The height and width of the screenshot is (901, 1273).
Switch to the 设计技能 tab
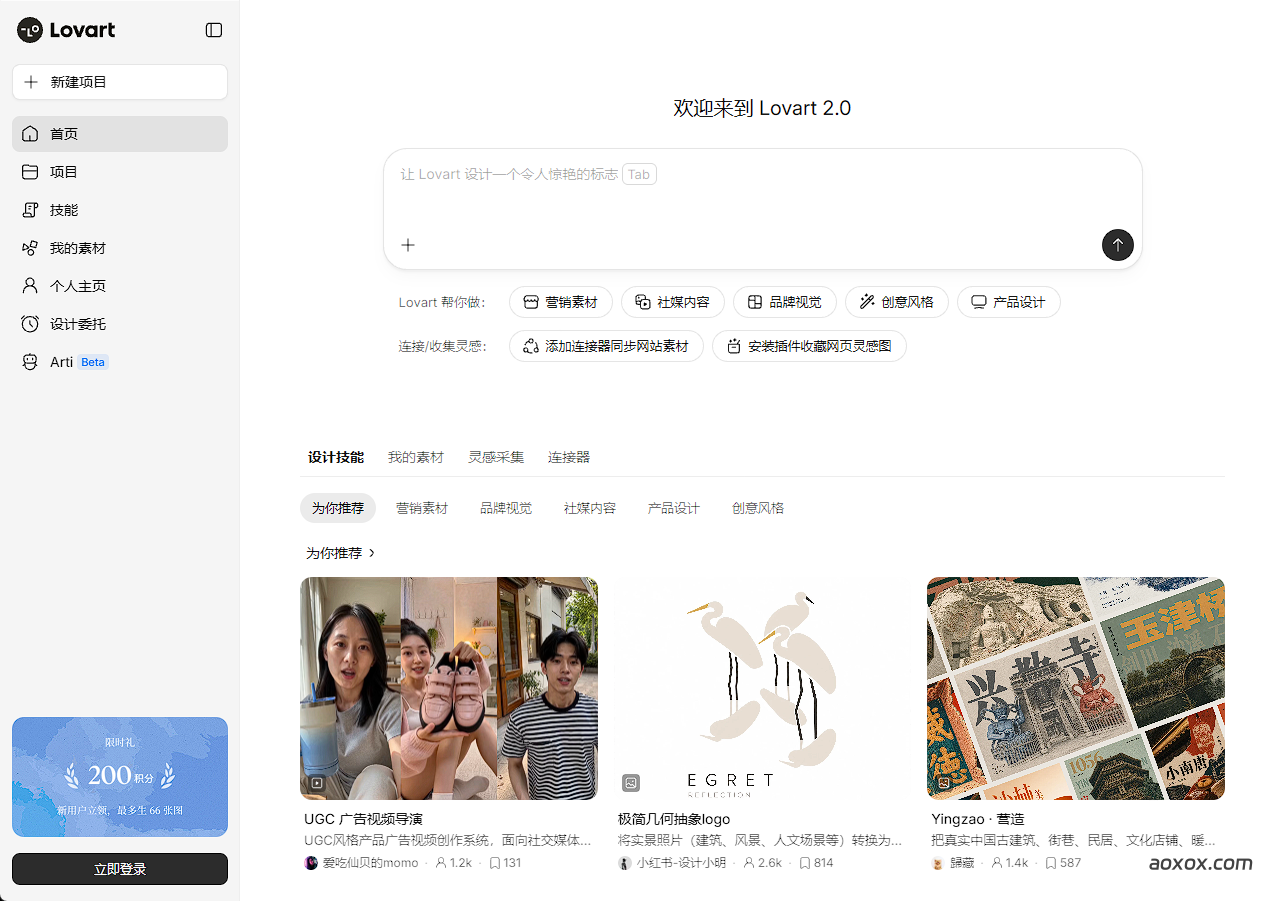click(x=336, y=457)
